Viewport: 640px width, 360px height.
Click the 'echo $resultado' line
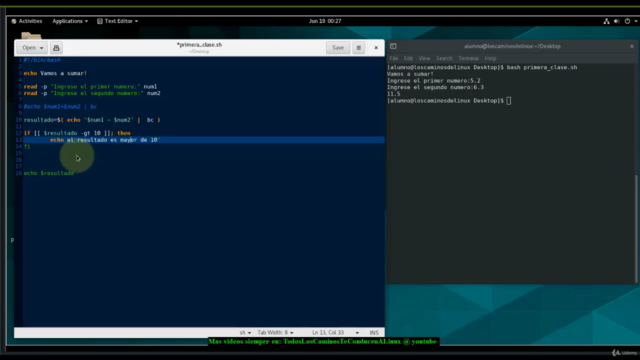click(49, 173)
